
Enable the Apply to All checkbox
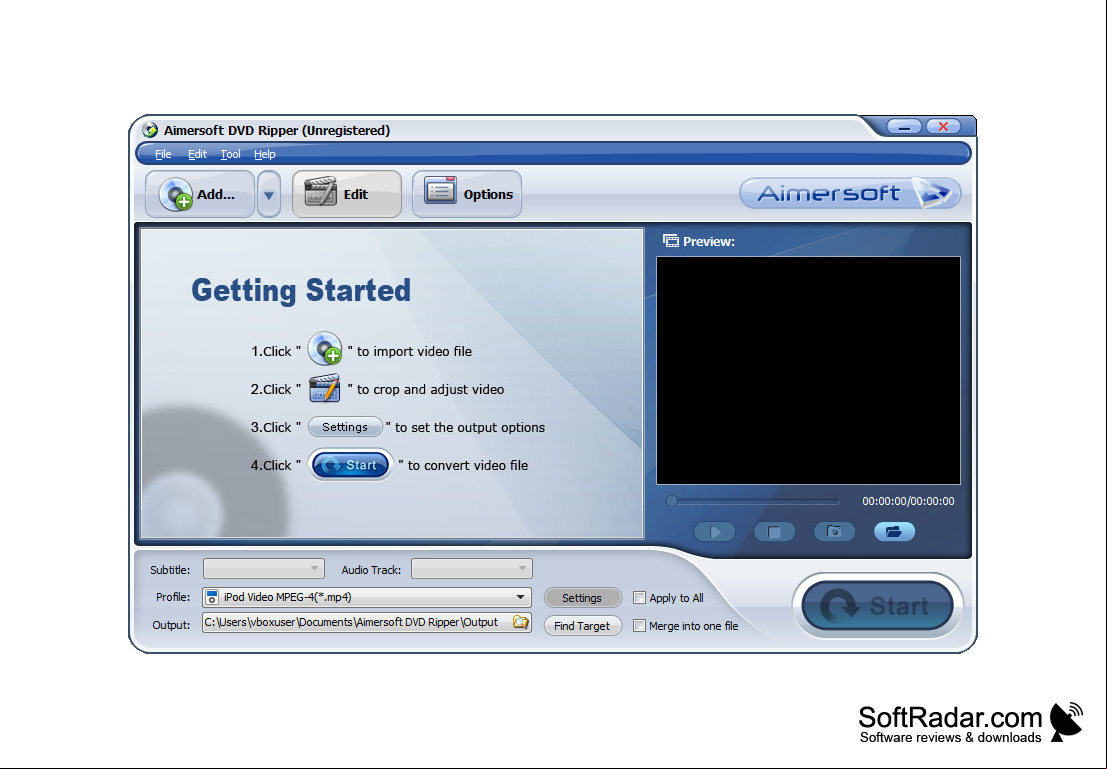[x=639, y=597]
